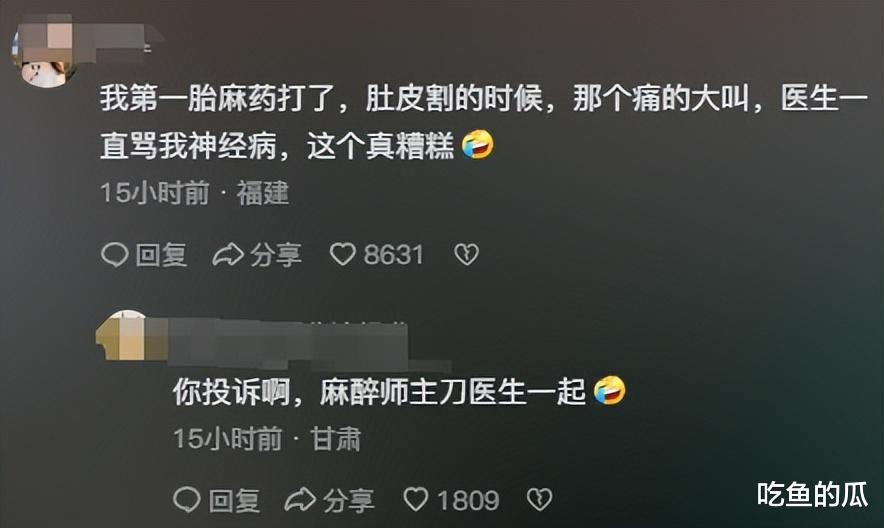Click the laughing emoji after 麻醉师主刀医生一起
Image resolution: width=884 pixels, height=528 pixels.
tap(609, 391)
